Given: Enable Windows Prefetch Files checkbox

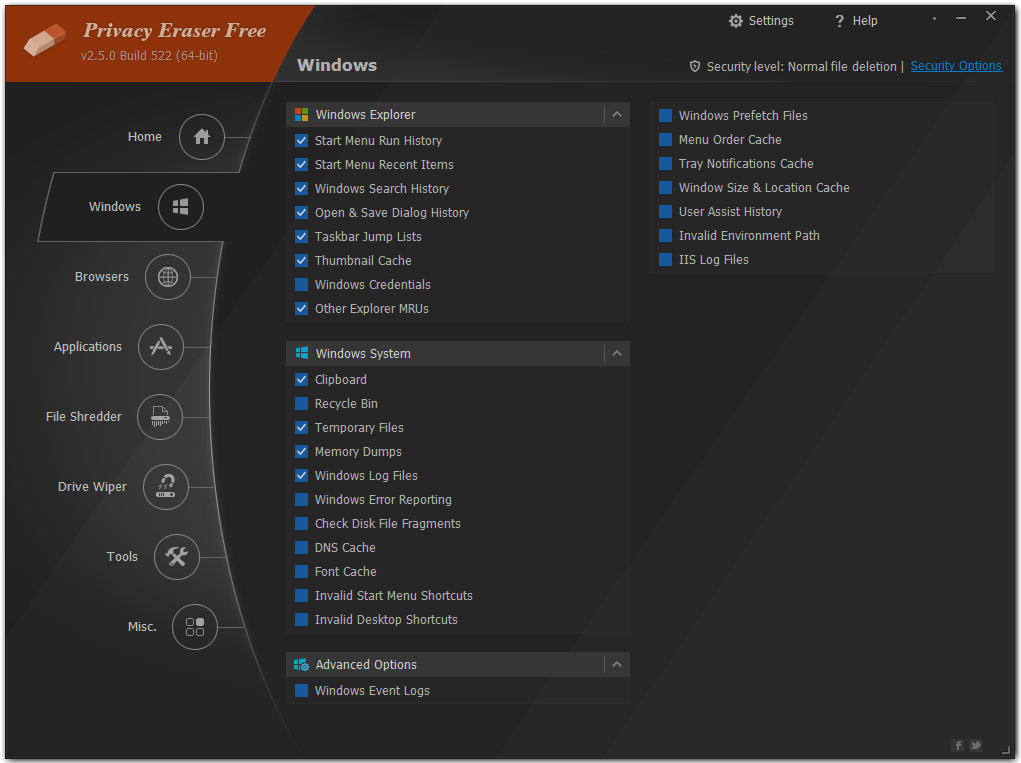Looking at the screenshot, I should click(665, 116).
